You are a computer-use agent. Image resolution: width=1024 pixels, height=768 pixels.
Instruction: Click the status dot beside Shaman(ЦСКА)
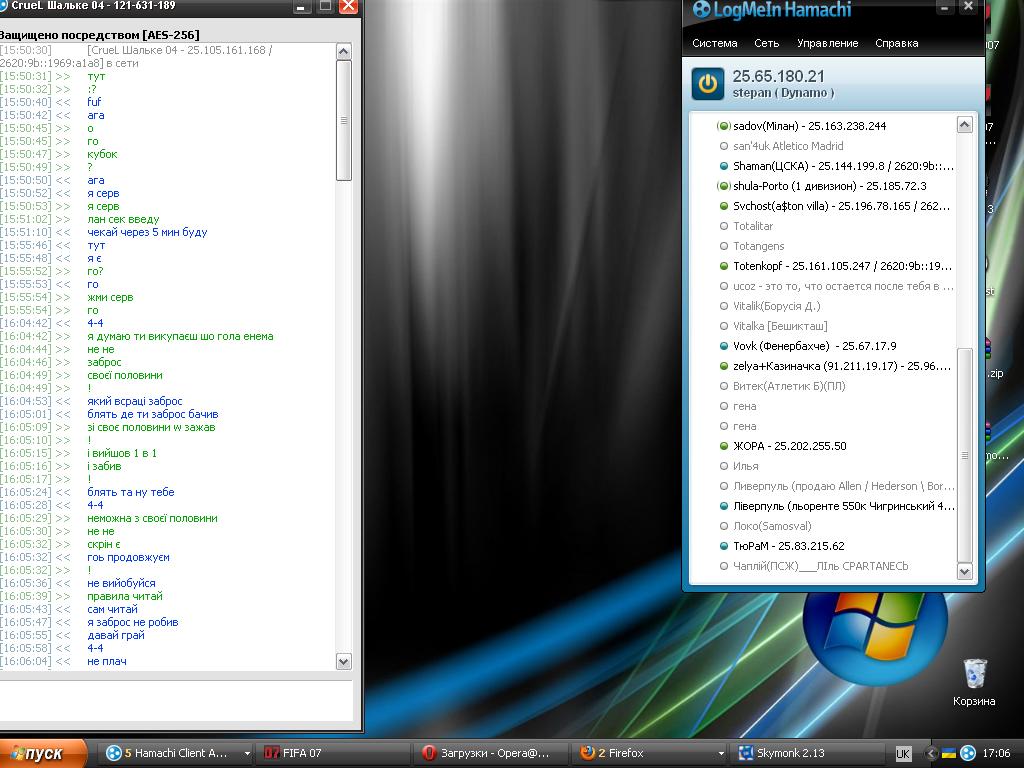pyautogui.click(x=724, y=166)
